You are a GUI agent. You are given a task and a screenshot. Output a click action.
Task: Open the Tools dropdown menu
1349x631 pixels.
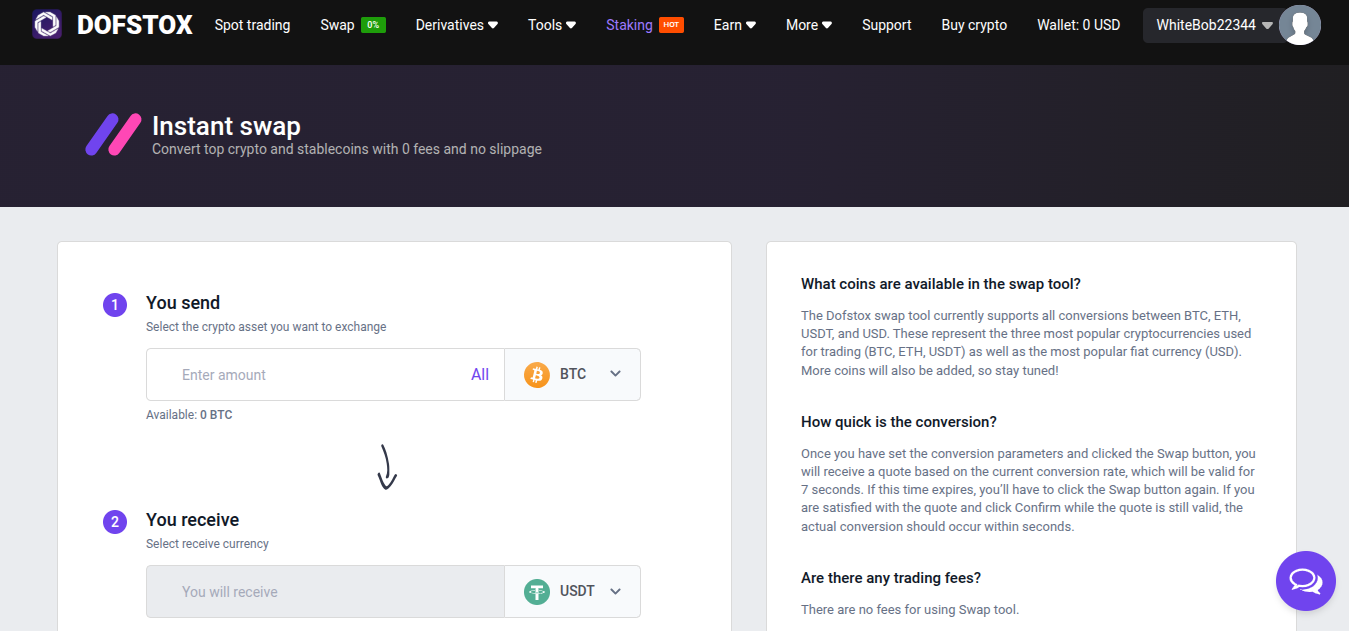coord(551,25)
